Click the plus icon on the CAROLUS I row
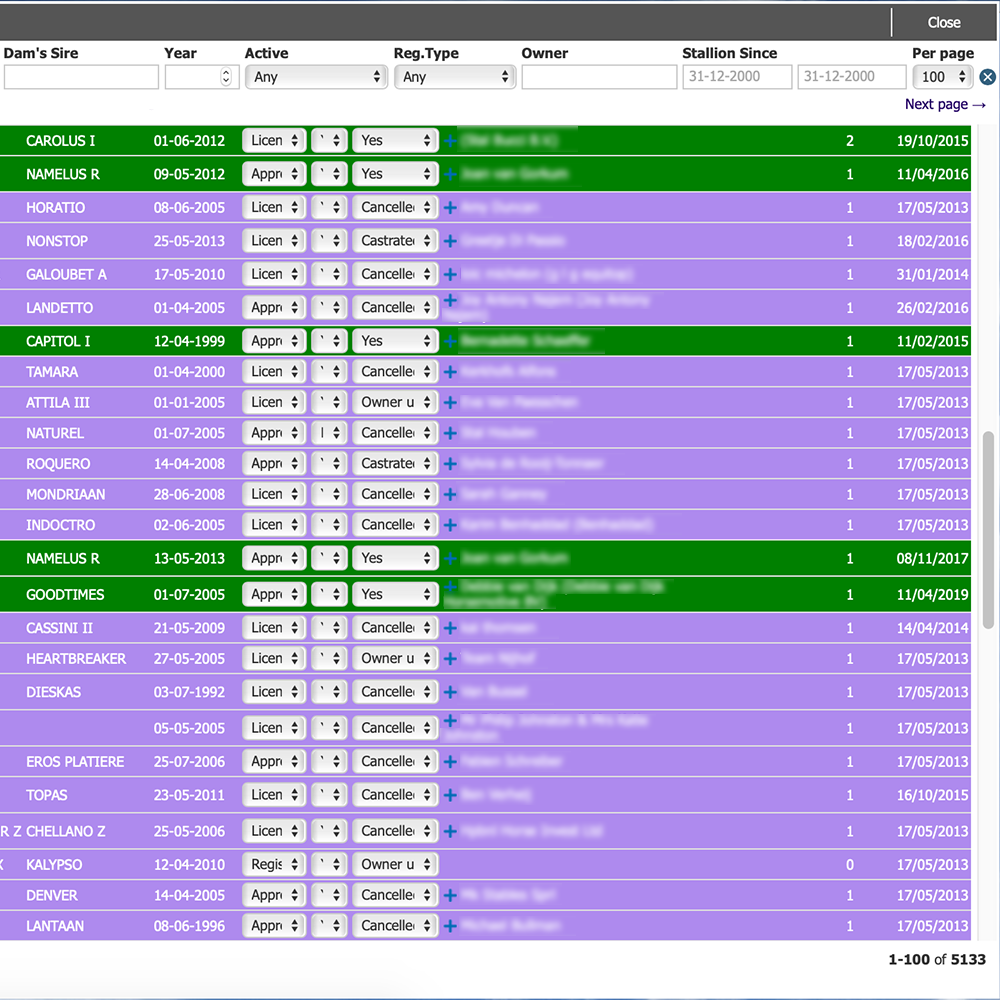1000x1000 pixels. click(x=450, y=140)
